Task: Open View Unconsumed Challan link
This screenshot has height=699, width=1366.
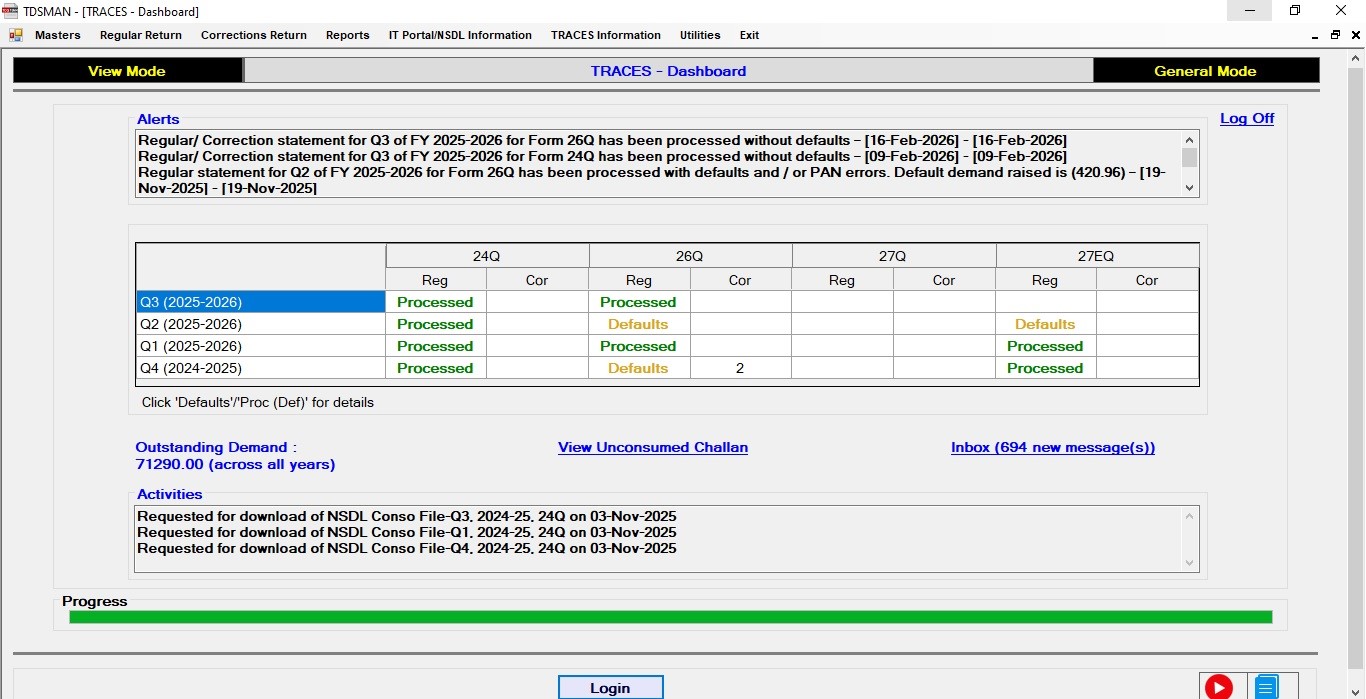Action: point(652,447)
